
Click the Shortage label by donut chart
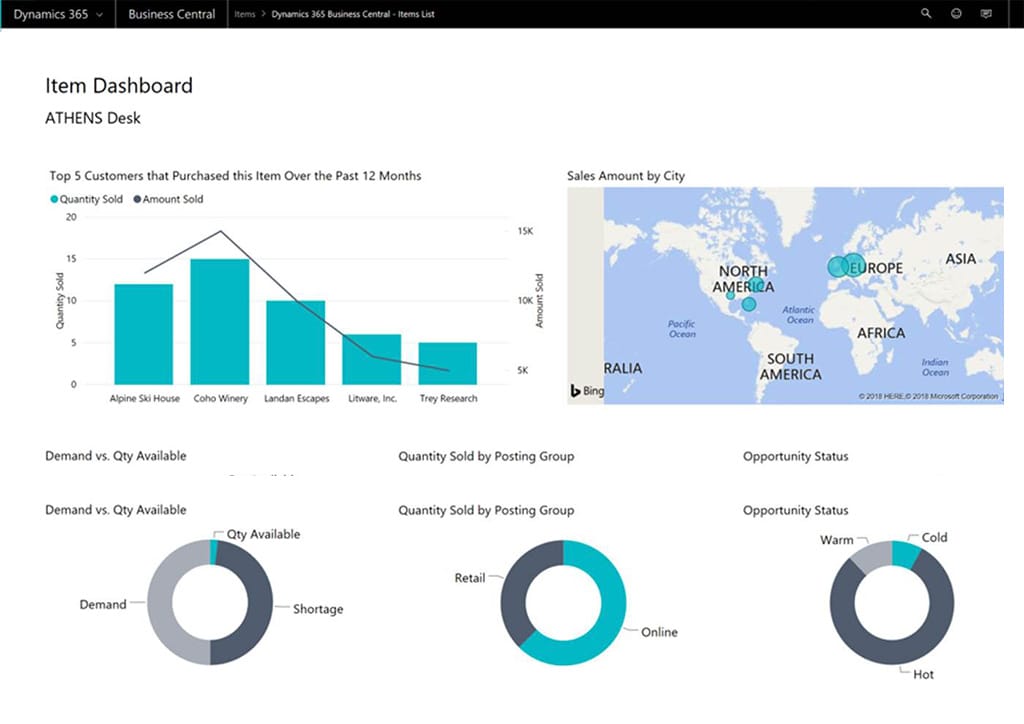(x=317, y=609)
